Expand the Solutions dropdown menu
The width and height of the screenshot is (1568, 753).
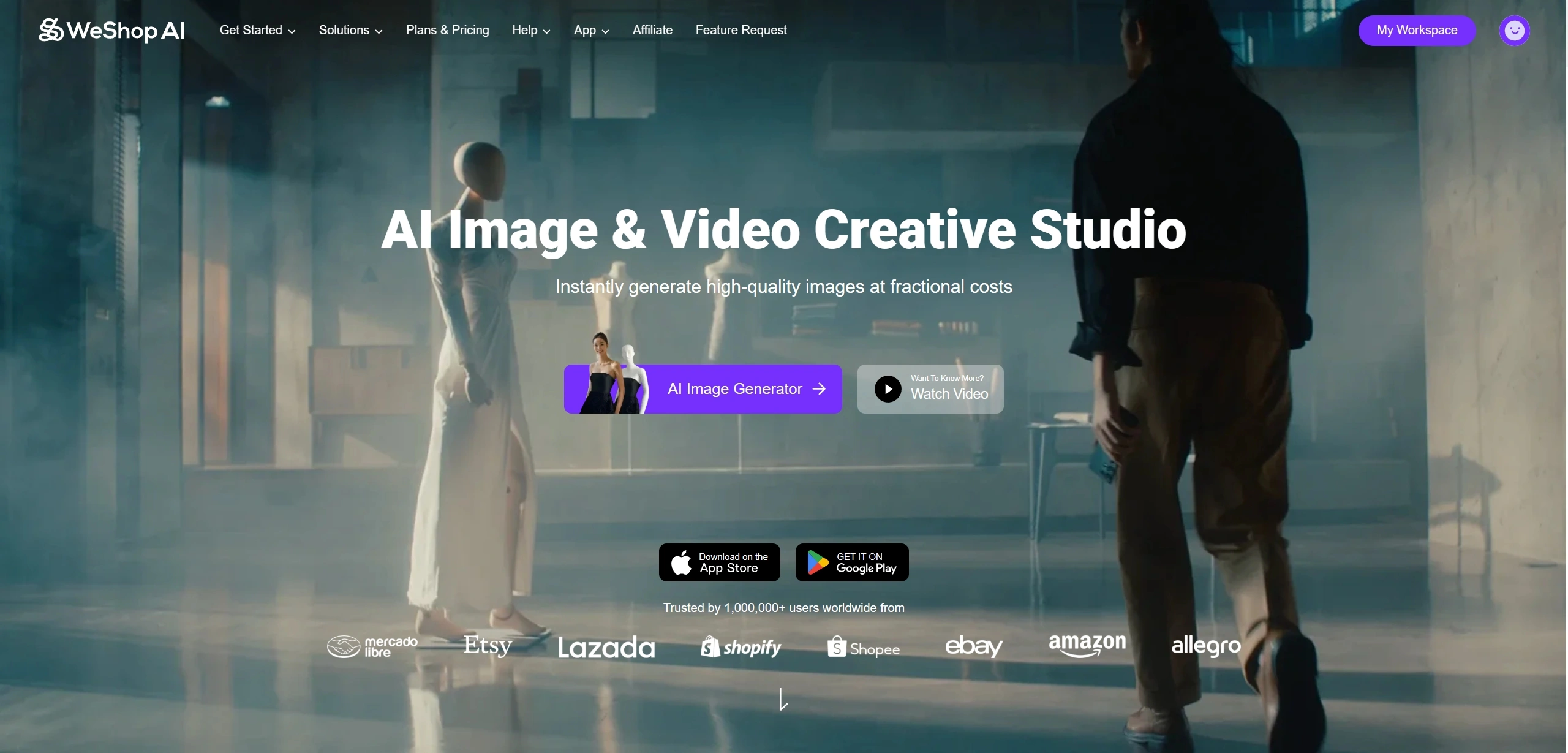[350, 30]
